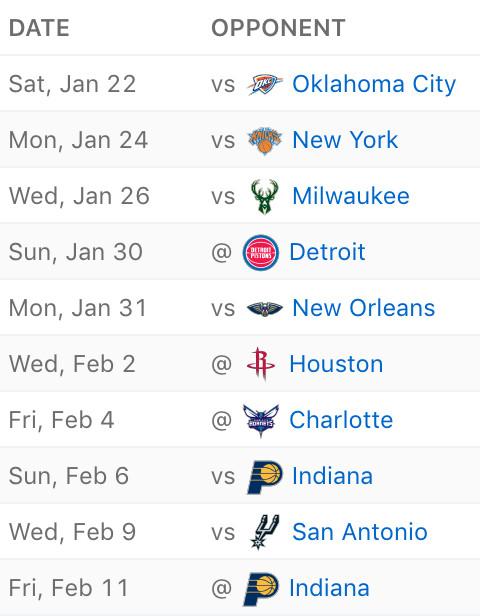Image resolution: width=480 pixels, height=616 pixels.
Task: Click the Pacers logo on Feb 6 row
Action: pyautogui.click(x=265, y=477)
